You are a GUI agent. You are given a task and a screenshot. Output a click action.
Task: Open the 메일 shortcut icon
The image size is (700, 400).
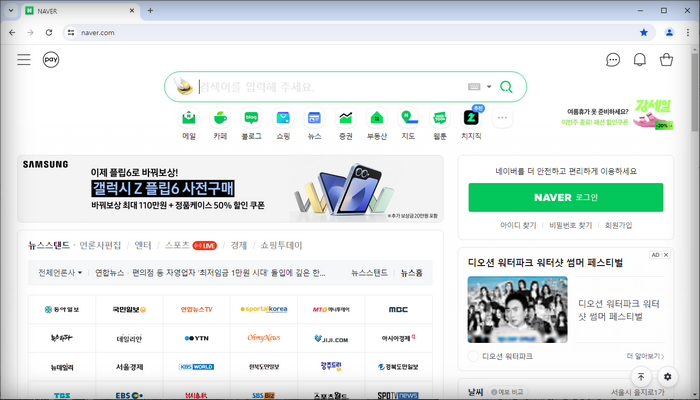click(x=189, y=118)
